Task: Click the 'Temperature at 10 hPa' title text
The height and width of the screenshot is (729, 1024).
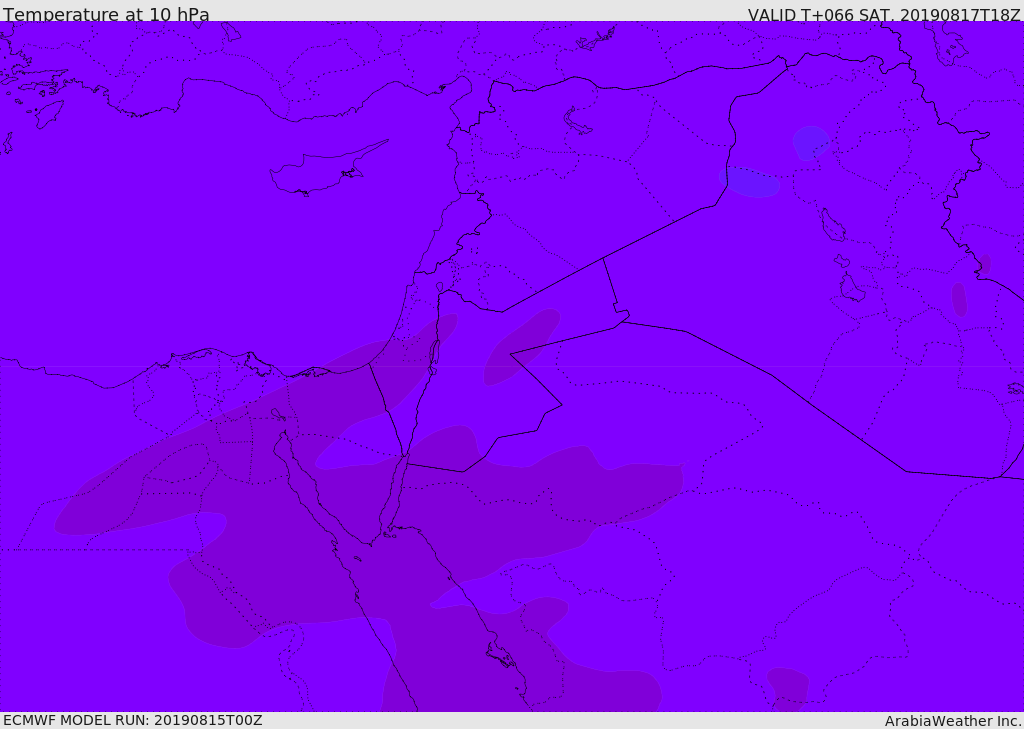Action: 106,14
